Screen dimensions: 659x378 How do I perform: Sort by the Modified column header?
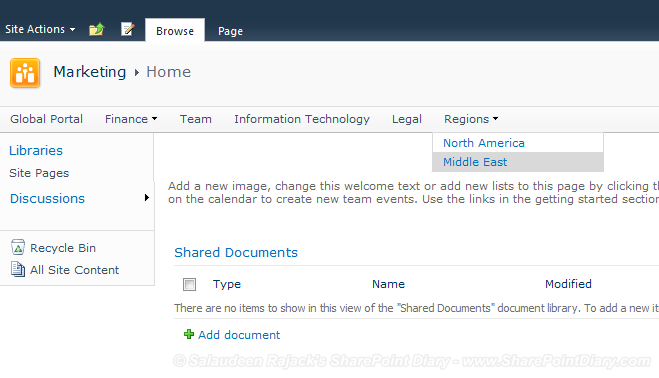click(568, 284)
